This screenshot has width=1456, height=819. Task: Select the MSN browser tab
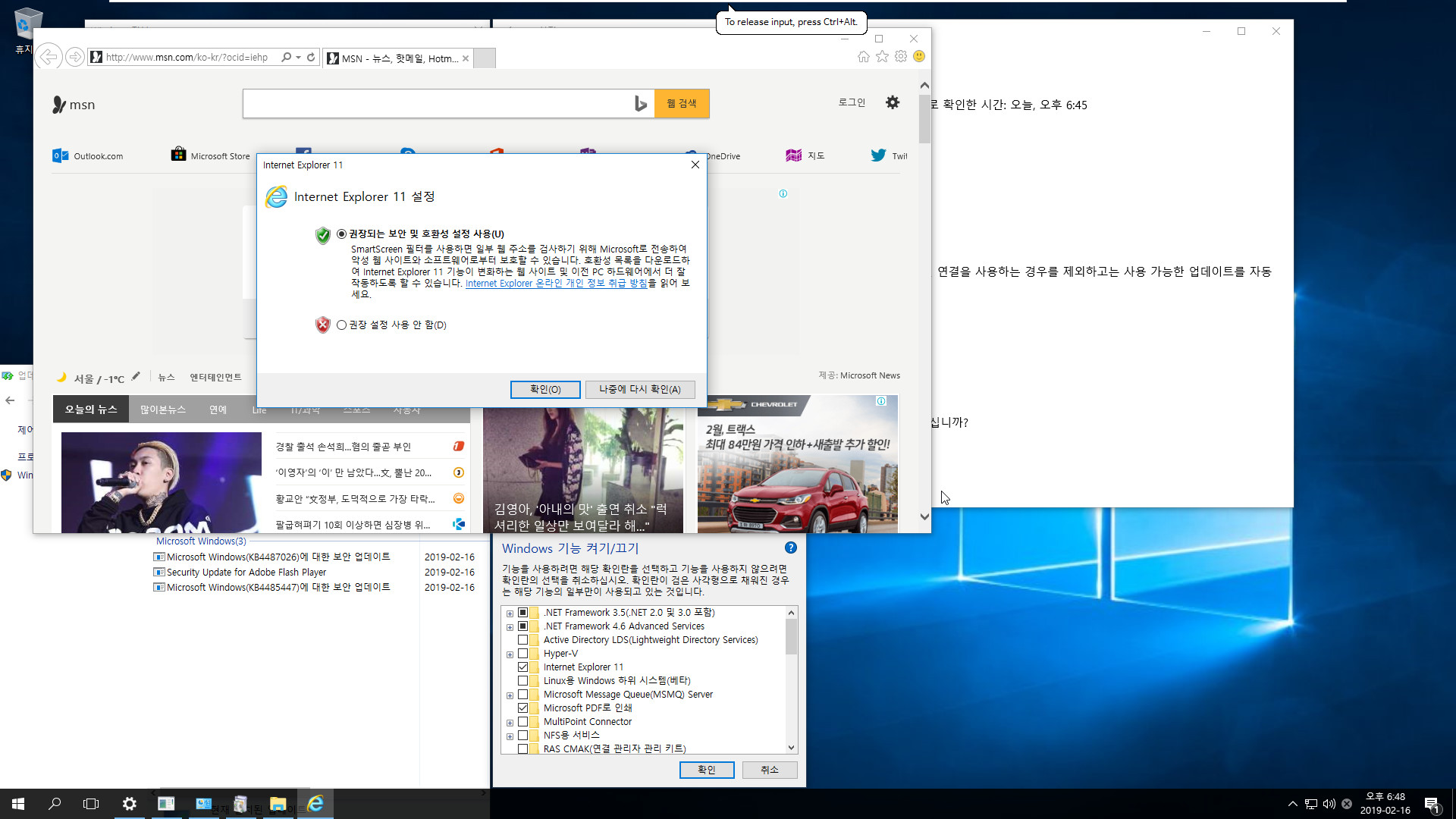point(398,58)
